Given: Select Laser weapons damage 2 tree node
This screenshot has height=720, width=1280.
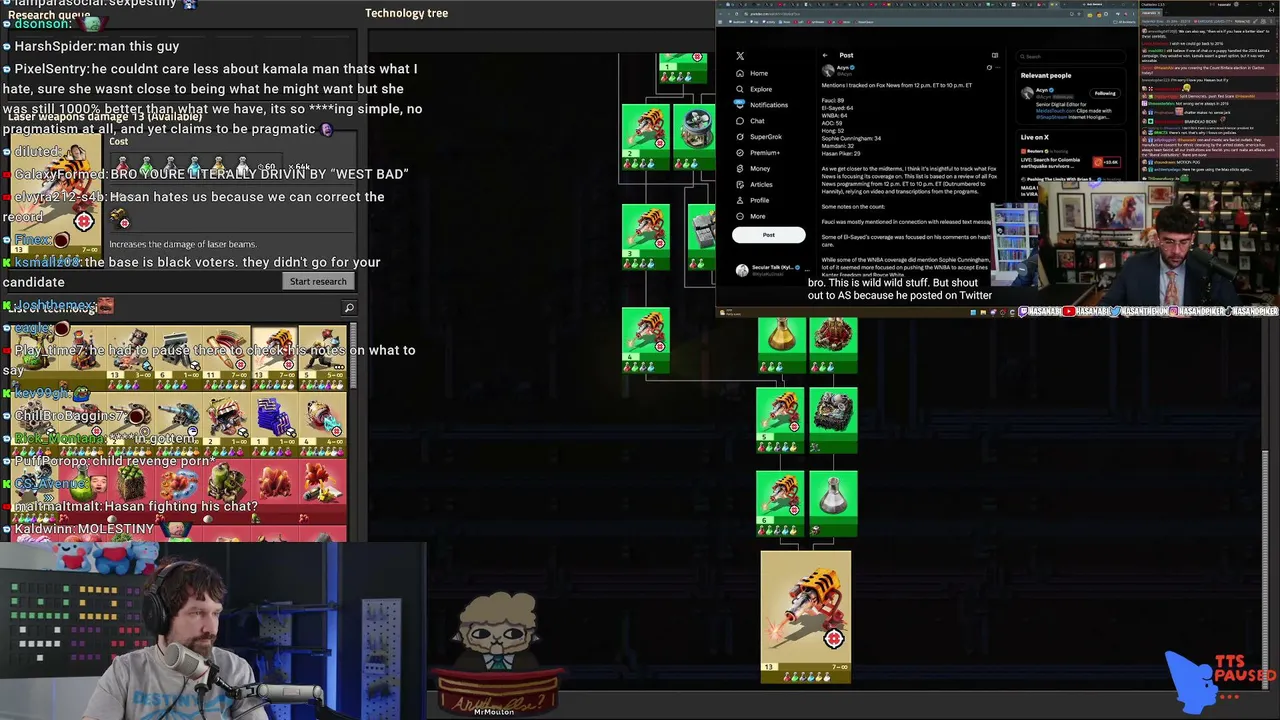Looking at the screenshot, I should tap(645, 135).
